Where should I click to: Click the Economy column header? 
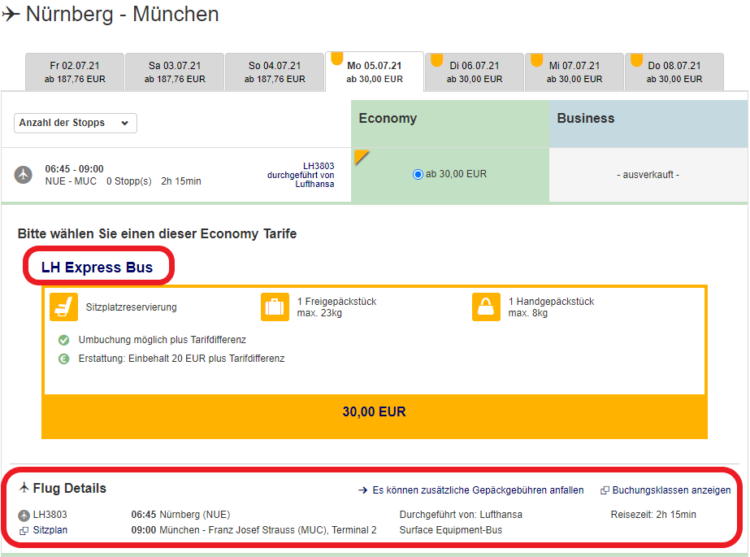point(450,123)
